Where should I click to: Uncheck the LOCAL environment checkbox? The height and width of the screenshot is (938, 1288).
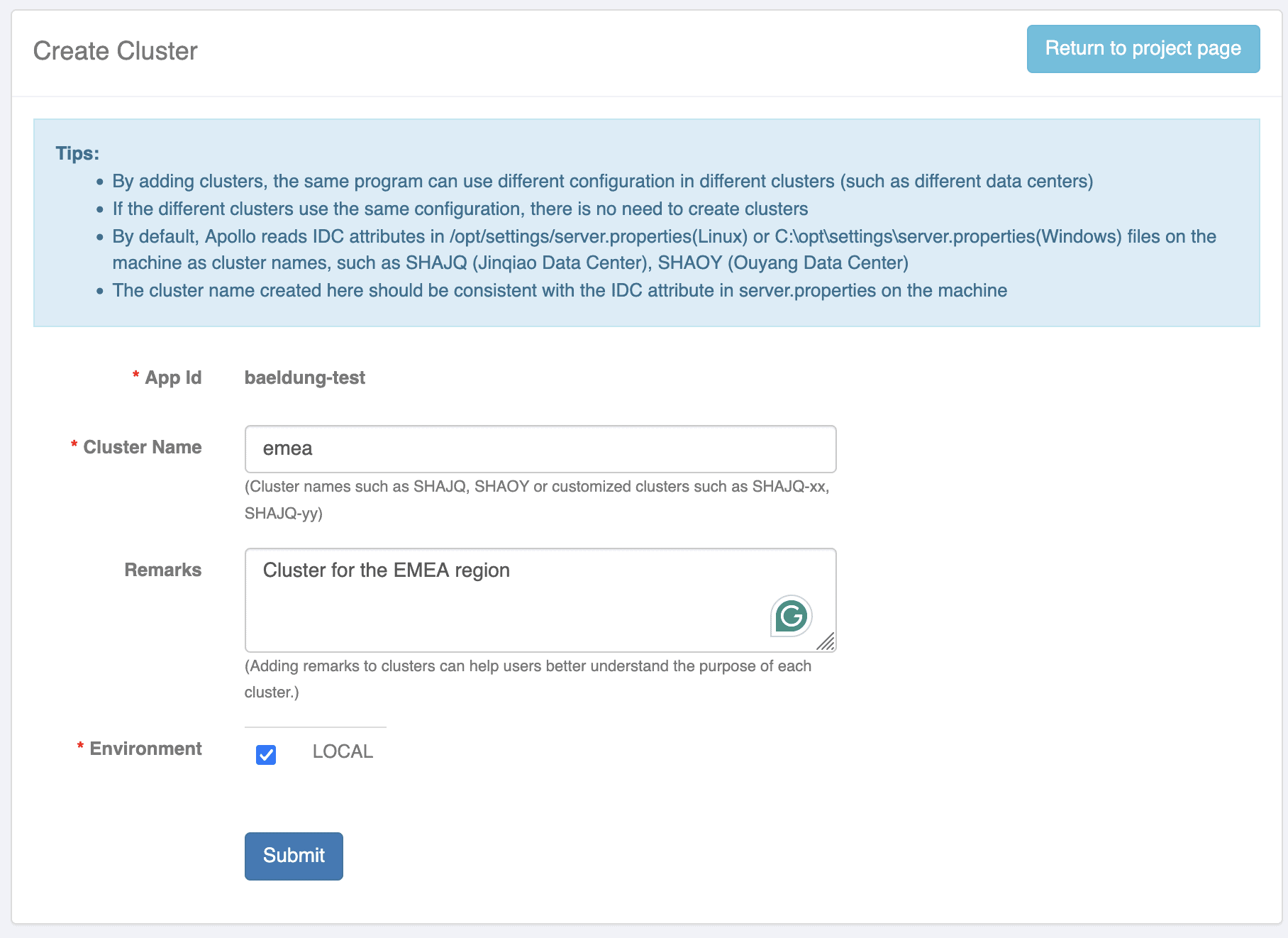pos(266,754)
